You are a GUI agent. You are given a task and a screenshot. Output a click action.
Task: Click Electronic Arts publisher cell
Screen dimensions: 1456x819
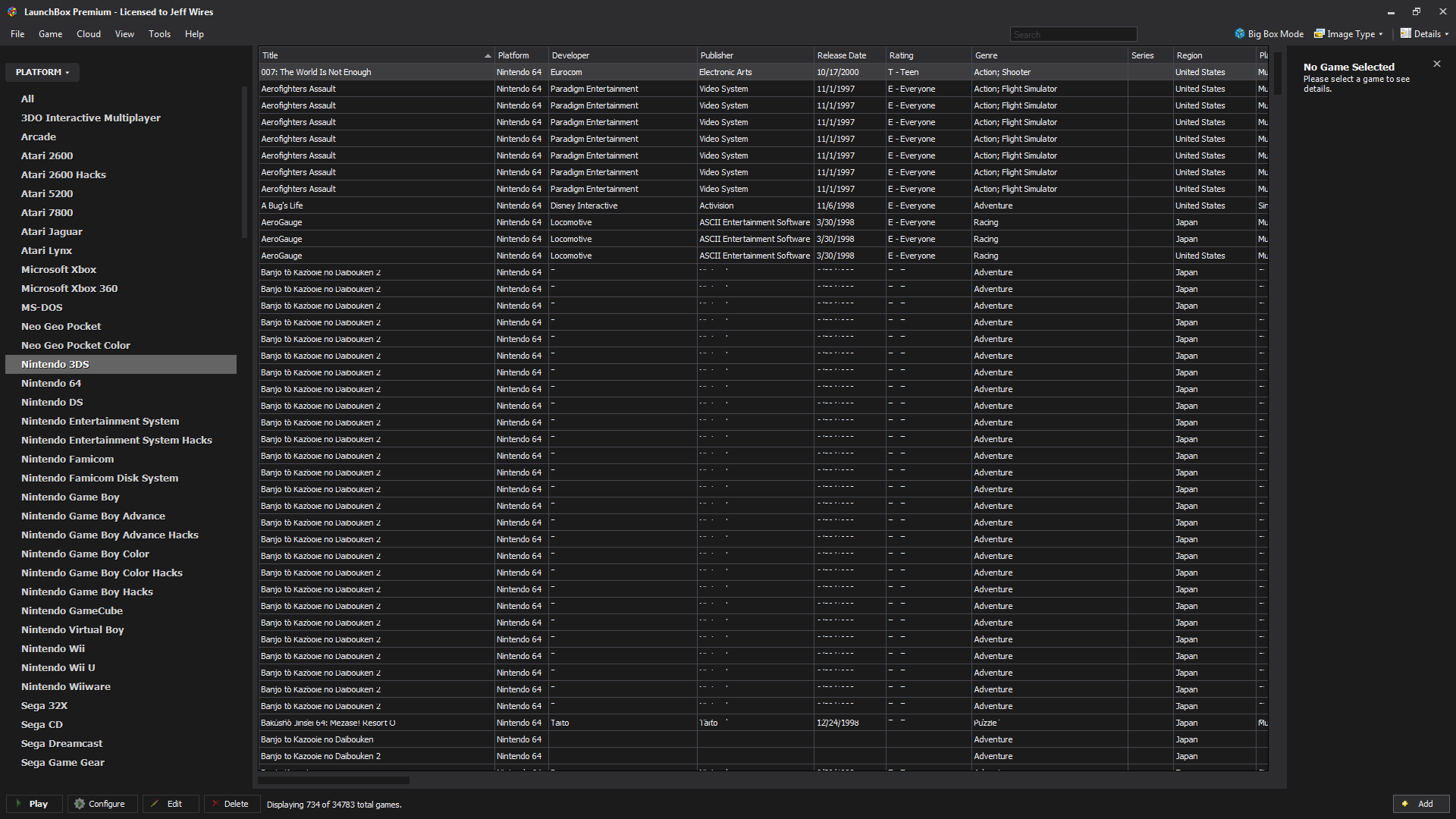[755, 72]
